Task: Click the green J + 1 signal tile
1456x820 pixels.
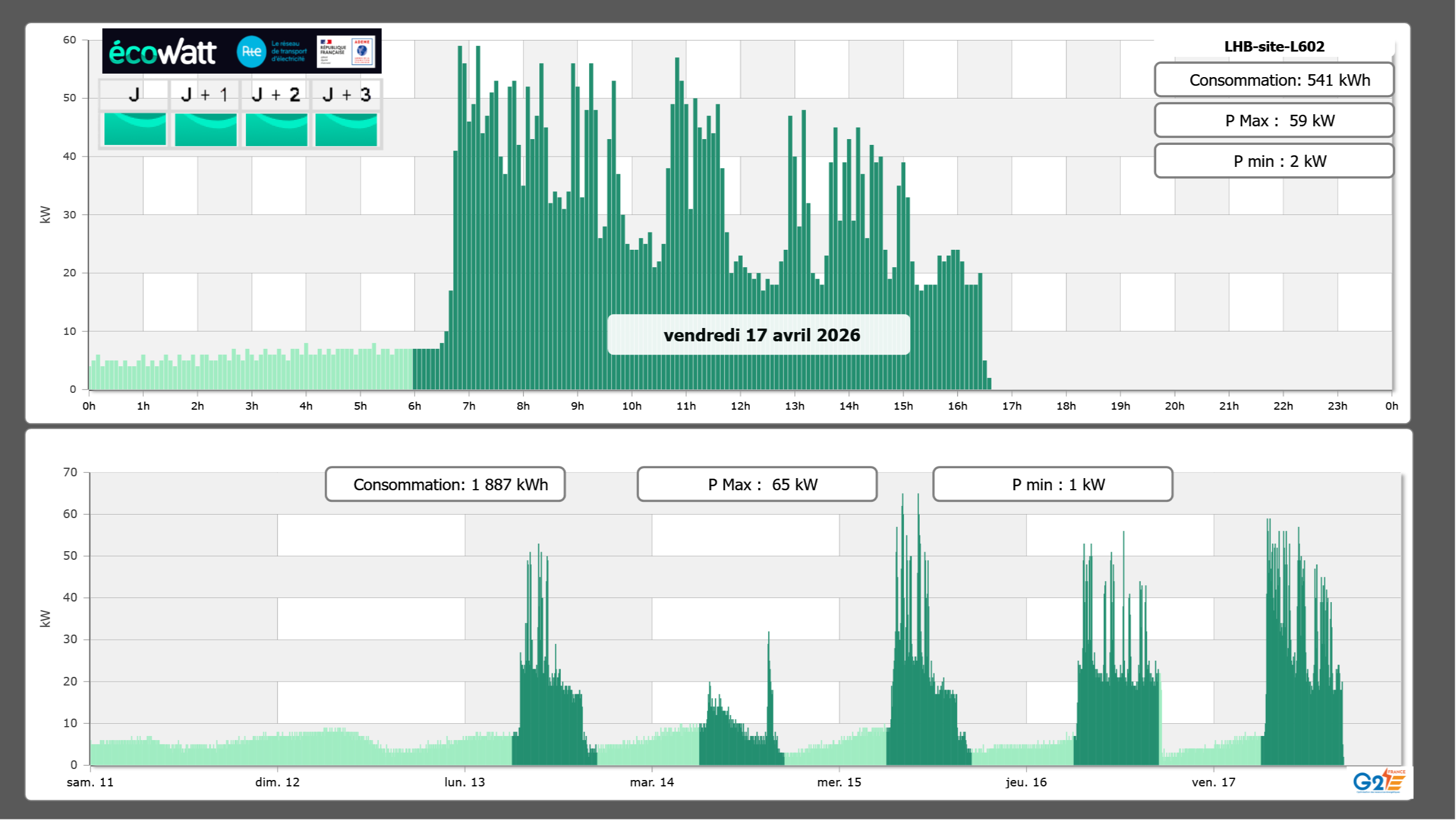Action: click(x=205, y=129)
